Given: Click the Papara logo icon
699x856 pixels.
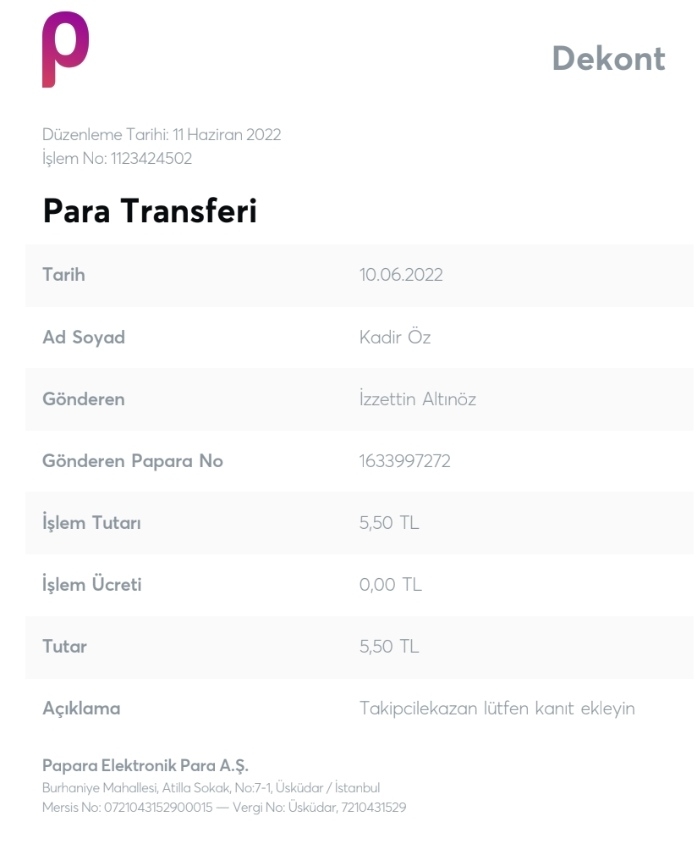Looking at the screenshot, I should tap(66, 49).
